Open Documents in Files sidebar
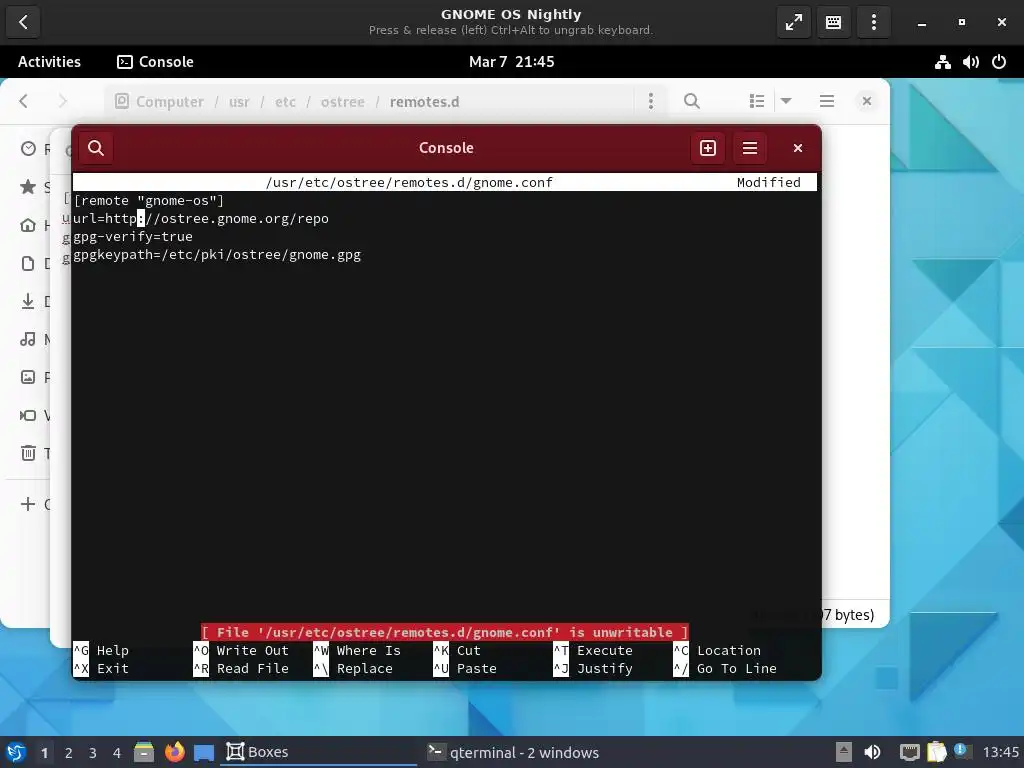Image resolution: width=1024 pixels, height=768 pixels. [x=35, y=263]
